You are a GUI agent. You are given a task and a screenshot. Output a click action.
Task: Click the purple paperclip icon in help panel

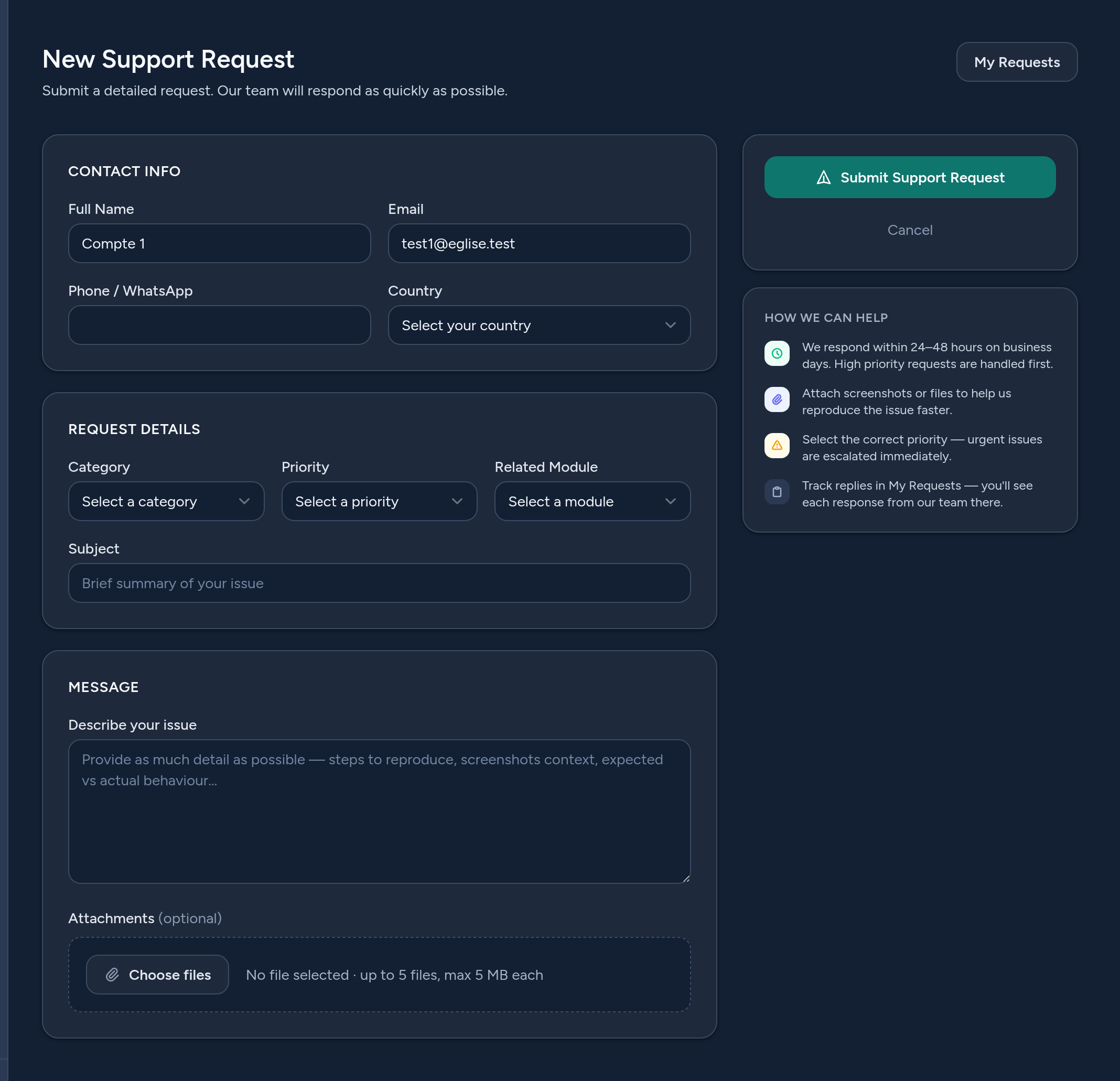tap(777, 399)
